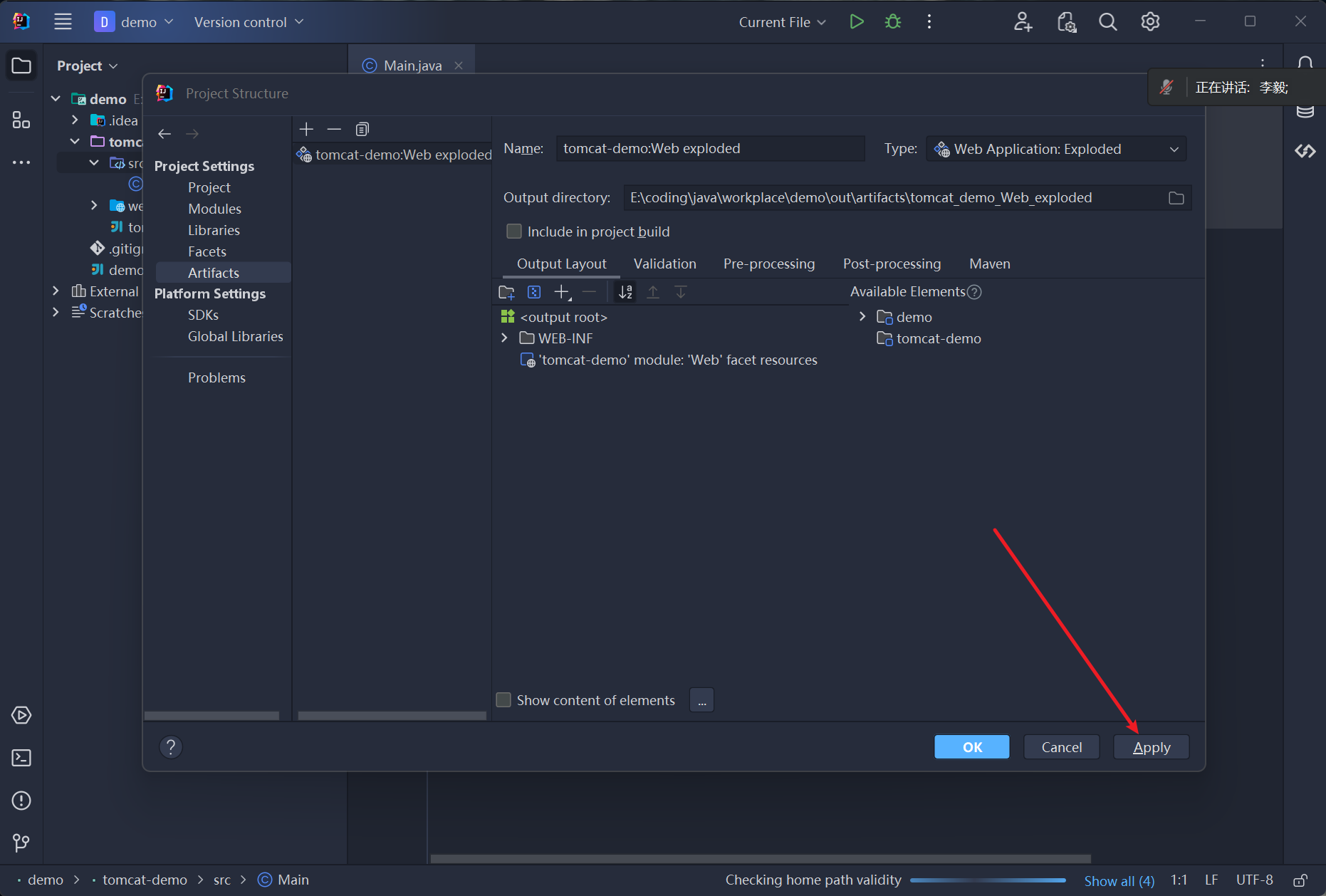Screen dimensions: 1326x896
Task: Open the Structure tool window icon
Action: coord(21,120)
